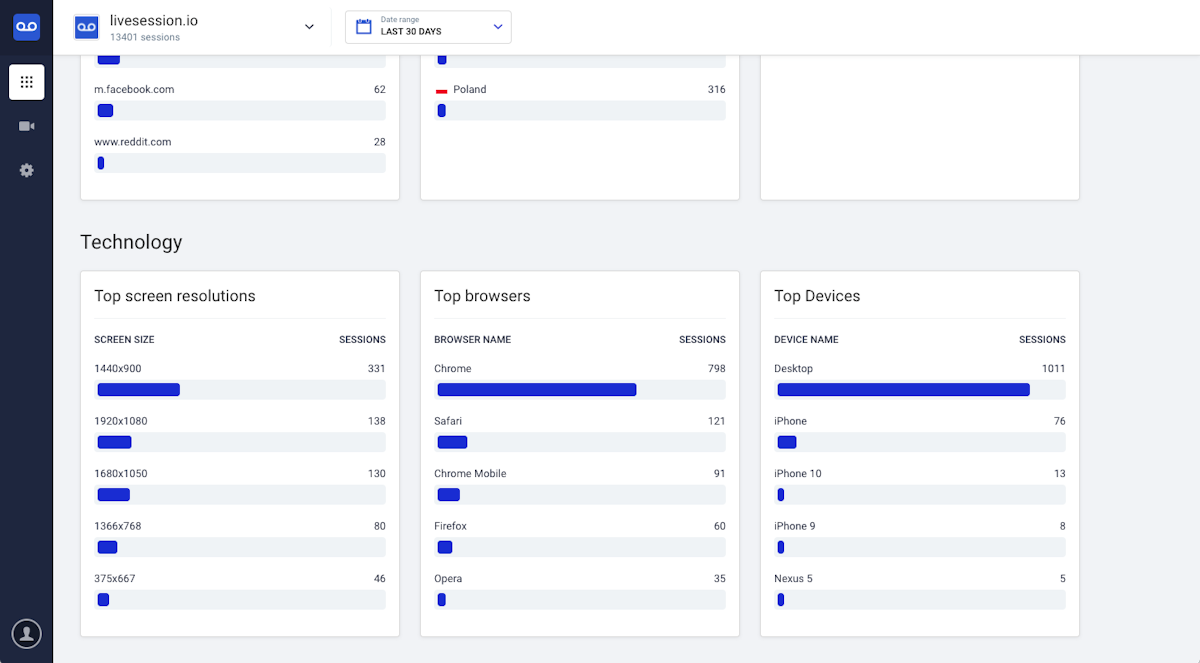Open the user profile avatar icon

(x=26, y=633)
